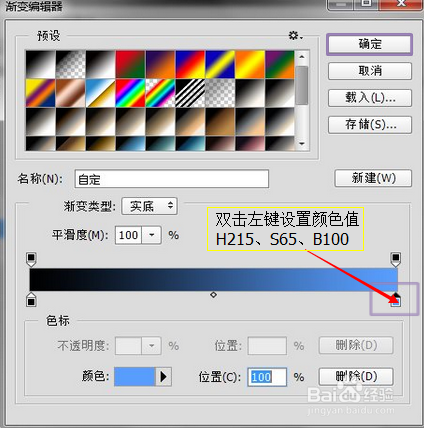
Task: Click the 存储(S)... save button
Action: [x=370, y=125]
